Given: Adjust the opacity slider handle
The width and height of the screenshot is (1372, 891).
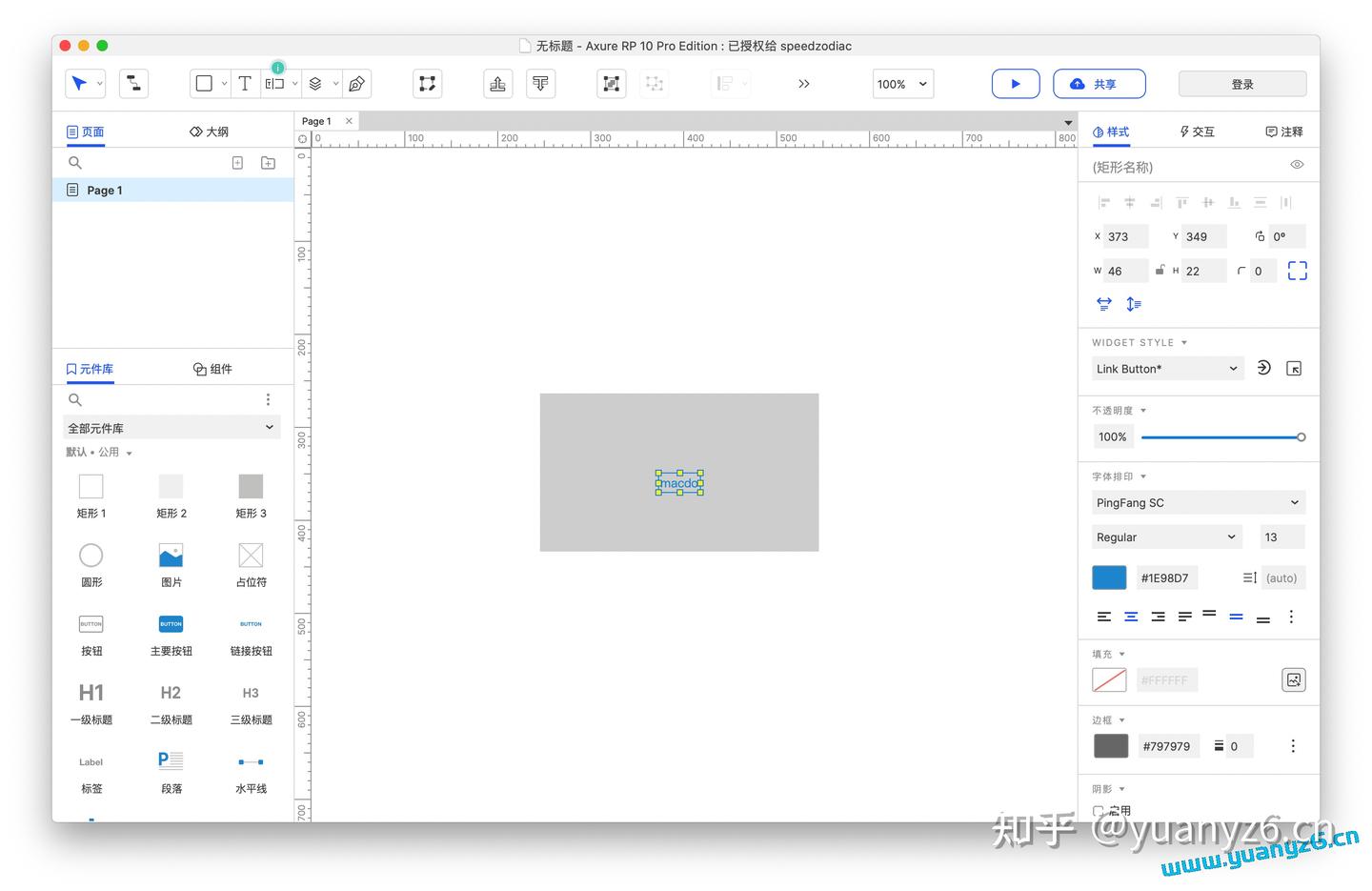Looking at the screenshot, I should [x=1301, y=437].
